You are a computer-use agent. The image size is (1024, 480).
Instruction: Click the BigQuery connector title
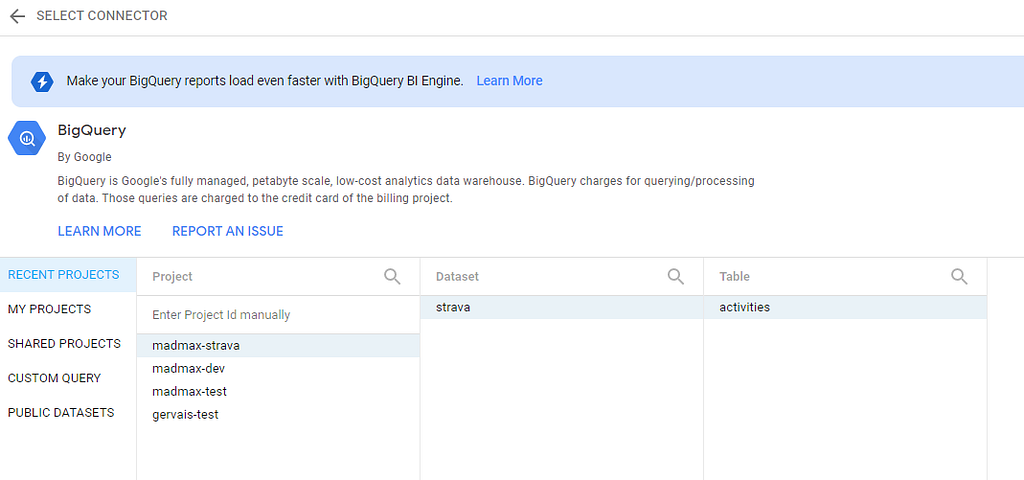(x=92, y=130)
